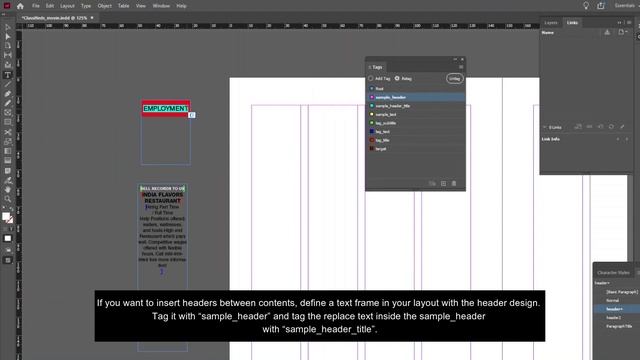Open the Links panel flyout menu
This screenshot has width=640, height=360.
[629, 22]
